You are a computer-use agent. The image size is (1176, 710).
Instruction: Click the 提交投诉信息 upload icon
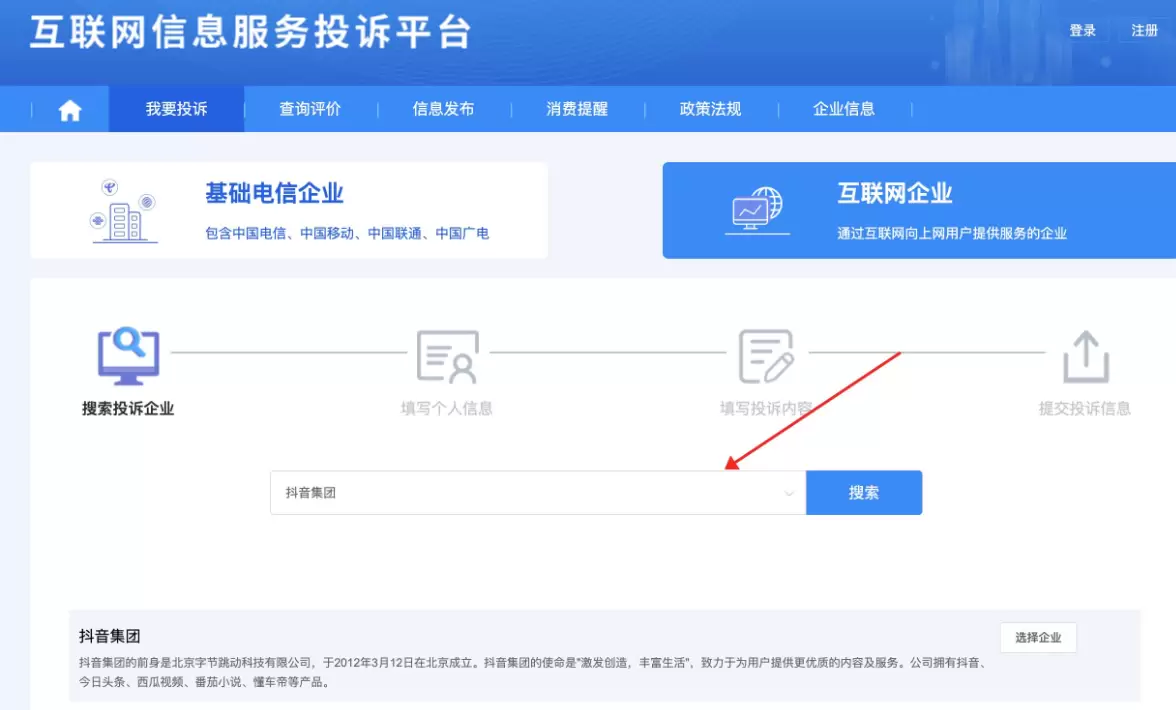[x=1085, y=356]
